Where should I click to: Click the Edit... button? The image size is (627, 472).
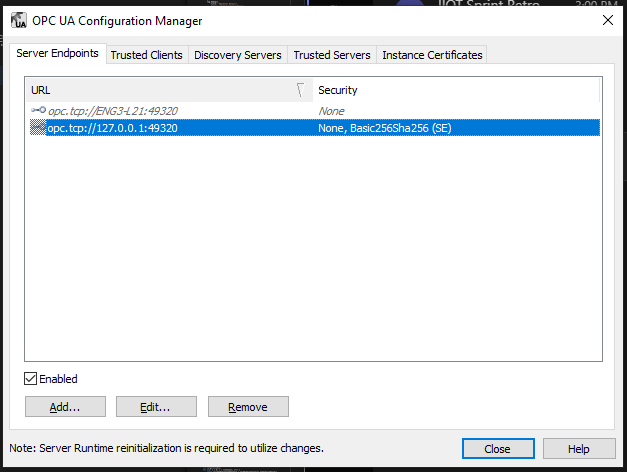click(x=156, y=407)
